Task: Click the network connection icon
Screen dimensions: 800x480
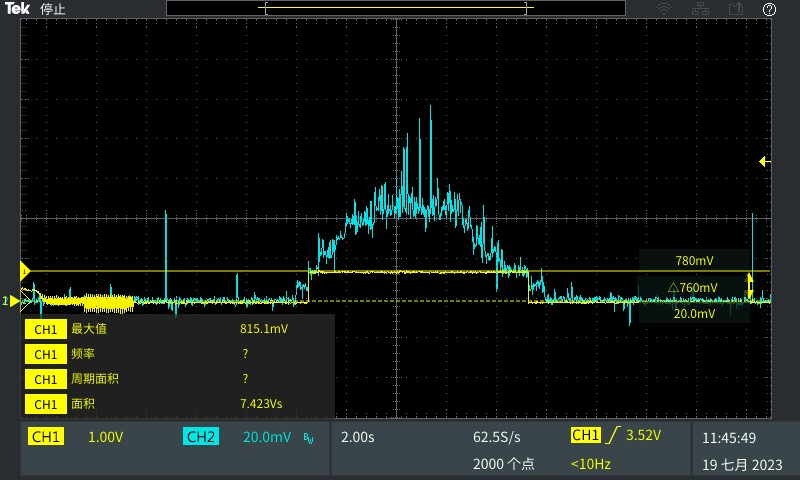Action: pos(700,9)
